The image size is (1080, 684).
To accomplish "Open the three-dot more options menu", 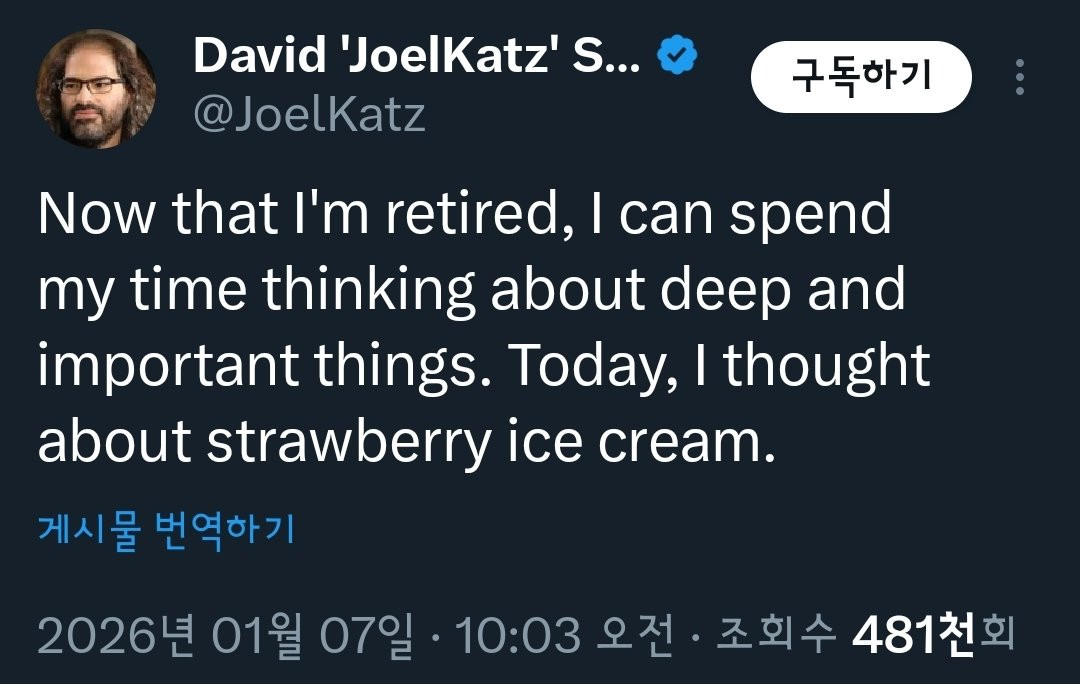I will tap(1019, 77).
